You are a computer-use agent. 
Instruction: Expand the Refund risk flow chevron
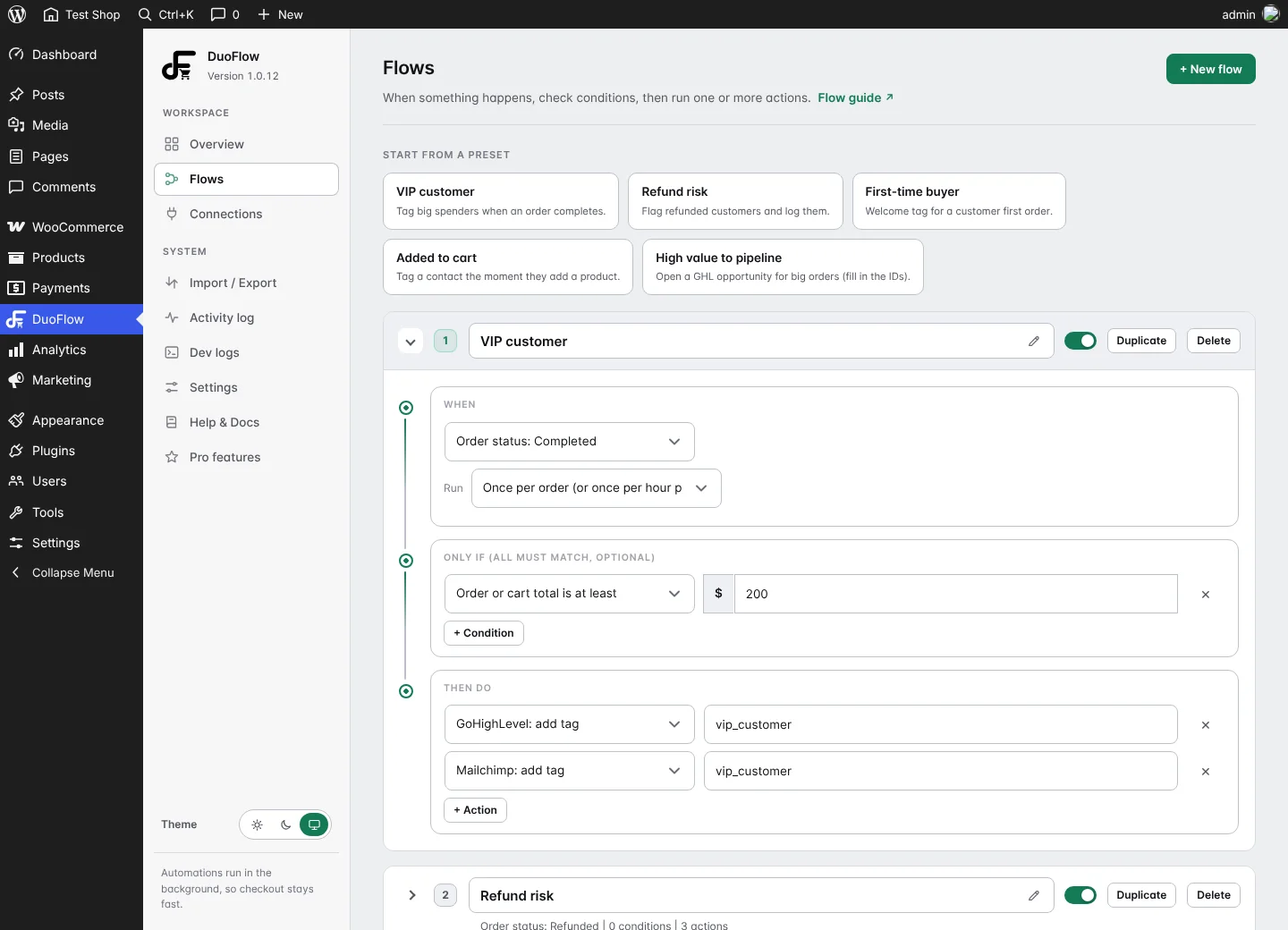(x=412, y=895)
